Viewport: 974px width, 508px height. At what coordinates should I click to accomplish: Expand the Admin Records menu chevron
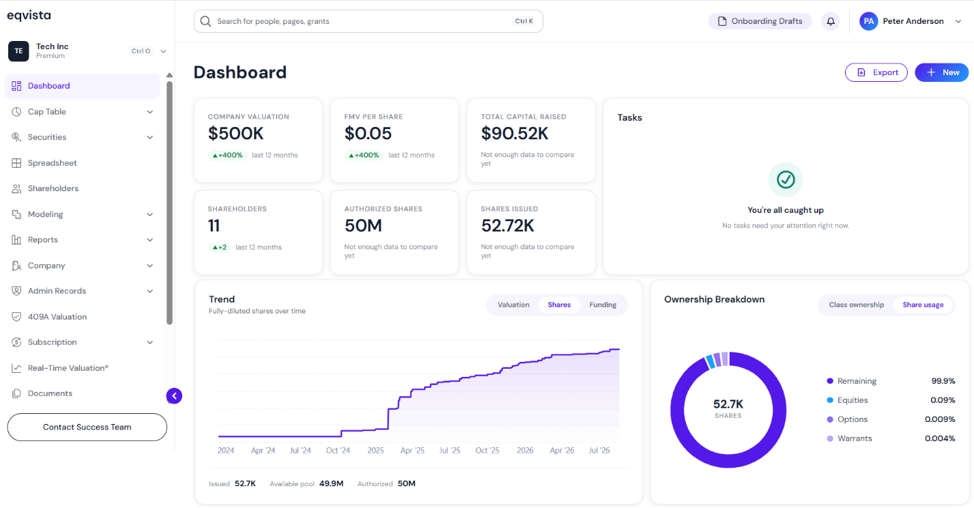pyautogui.click(x=150, y=291)
